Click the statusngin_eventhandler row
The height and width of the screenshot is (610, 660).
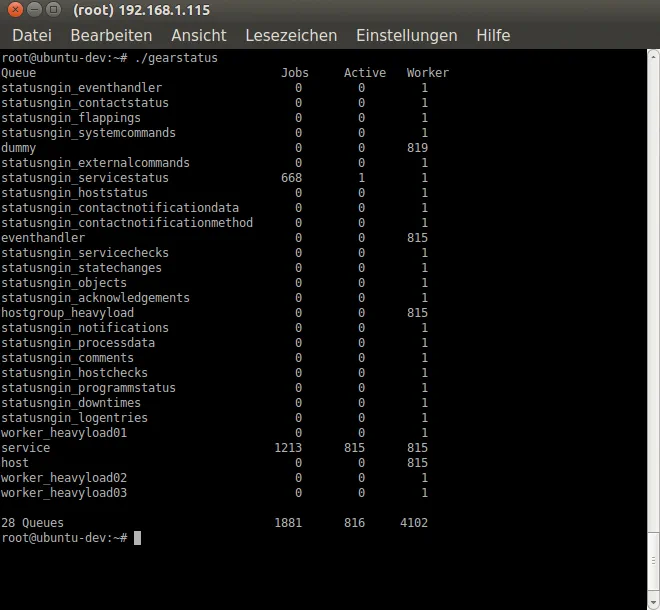click(215, 88)
